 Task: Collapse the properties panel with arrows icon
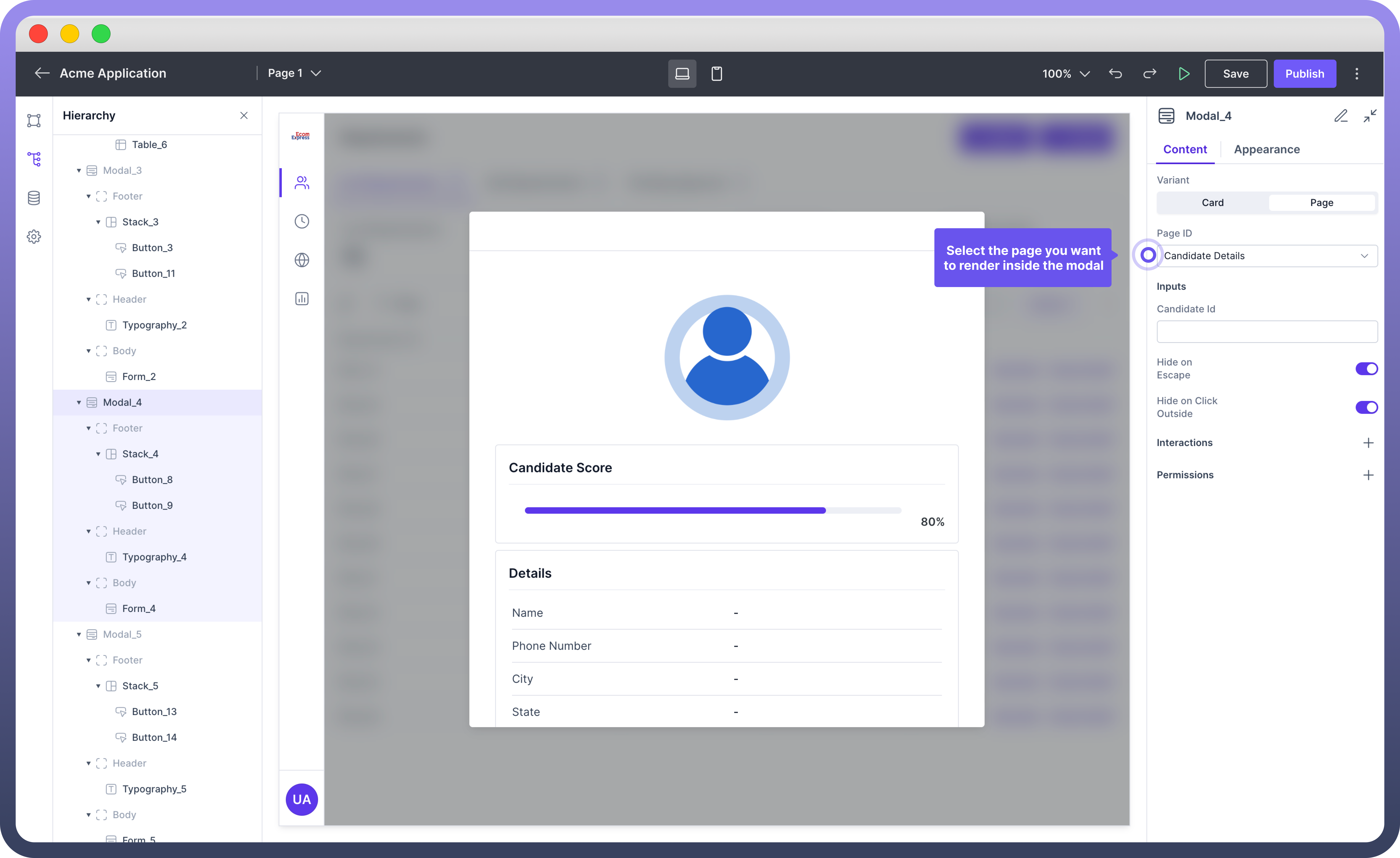[x=1370, y=116]
